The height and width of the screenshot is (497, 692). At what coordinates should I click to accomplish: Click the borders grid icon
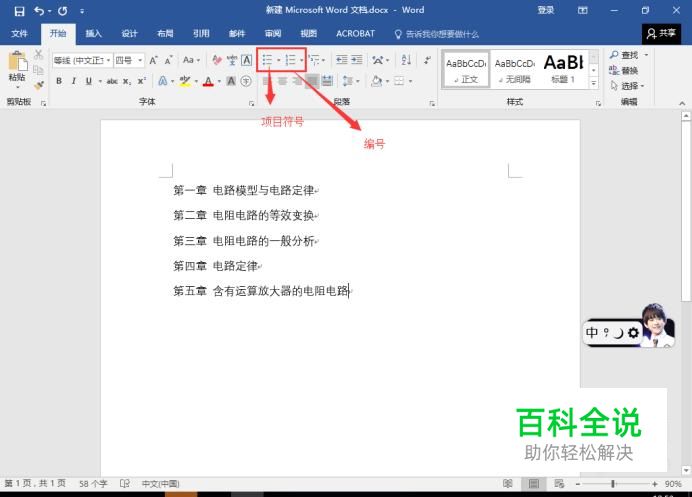coord(399,81)
